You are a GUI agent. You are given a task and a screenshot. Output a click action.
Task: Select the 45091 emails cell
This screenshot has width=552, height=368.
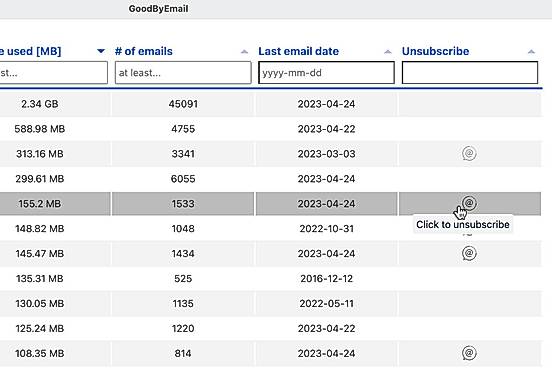[183, 104]
